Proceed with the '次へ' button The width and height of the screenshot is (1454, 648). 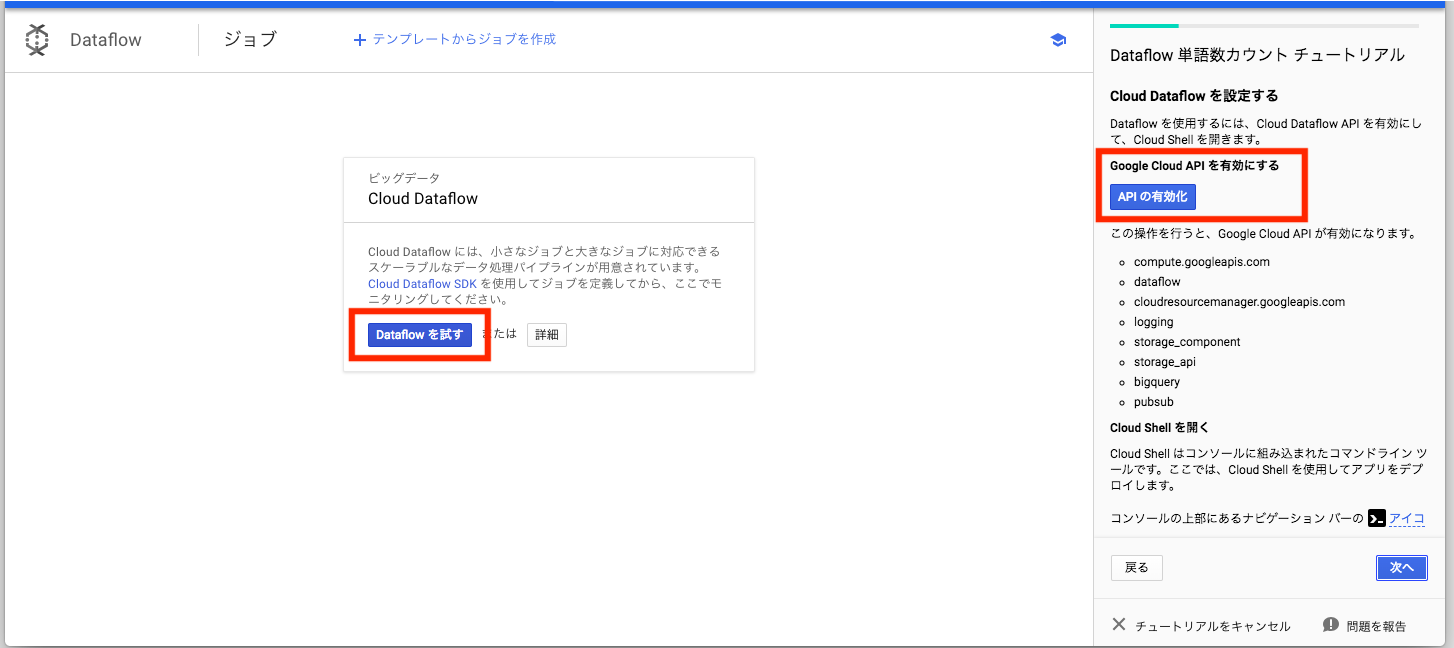tap(1402, 568)
